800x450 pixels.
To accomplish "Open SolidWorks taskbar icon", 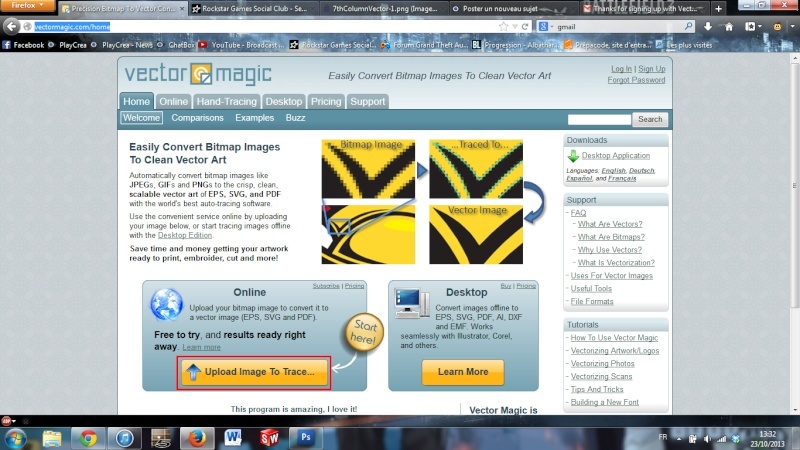I will click(x=269, y=438).
